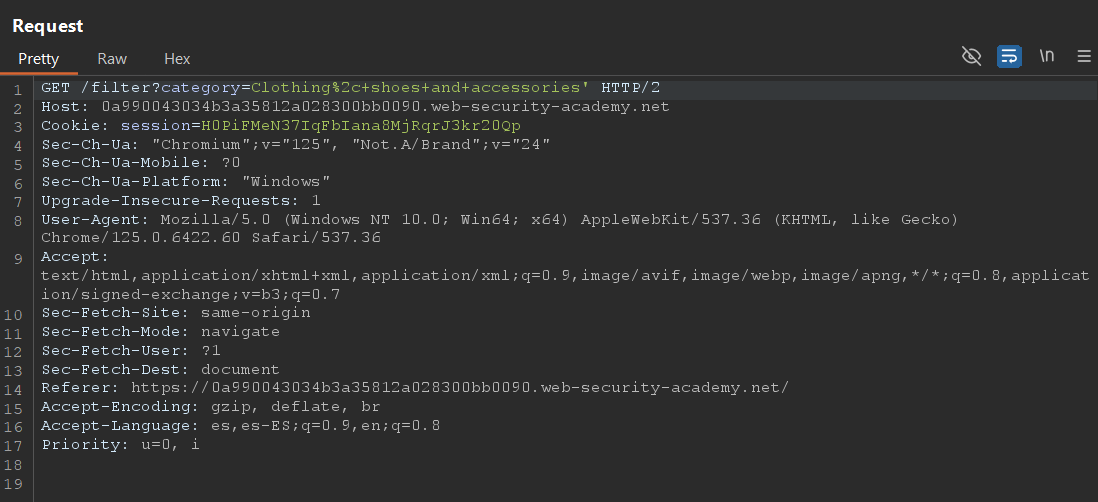Image resolution: width=1098 pixels, height=502 pixels.
Task: Click the User-Agent header line
Action: (499, 228)
